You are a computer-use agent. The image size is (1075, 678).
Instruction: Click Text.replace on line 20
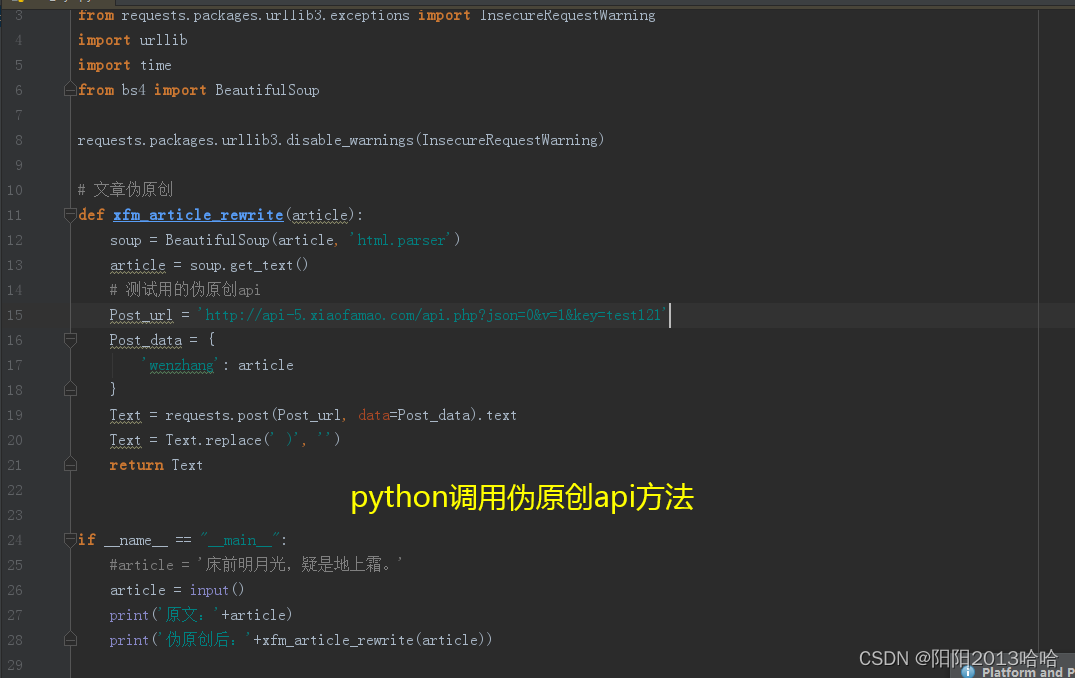(x=213, y=440)
